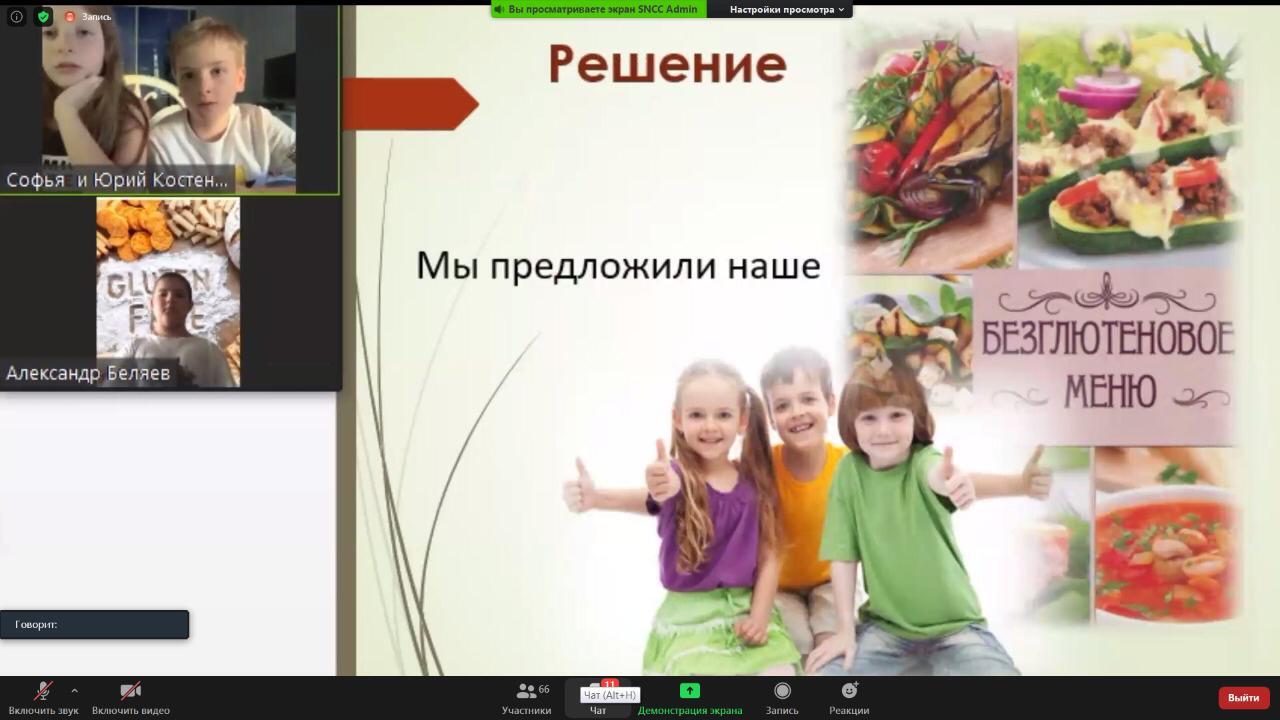Leave the meeting with the Выйти button
Image resolution: width=1280 pixels, height=720 pixels.
click(1243, 697)
